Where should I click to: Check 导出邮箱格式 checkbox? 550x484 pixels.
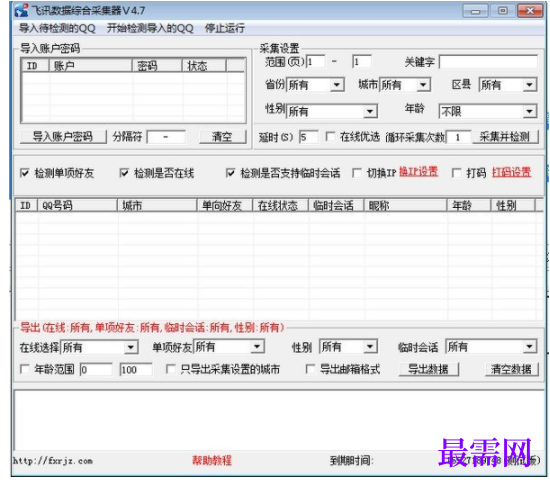click(310, 369)
